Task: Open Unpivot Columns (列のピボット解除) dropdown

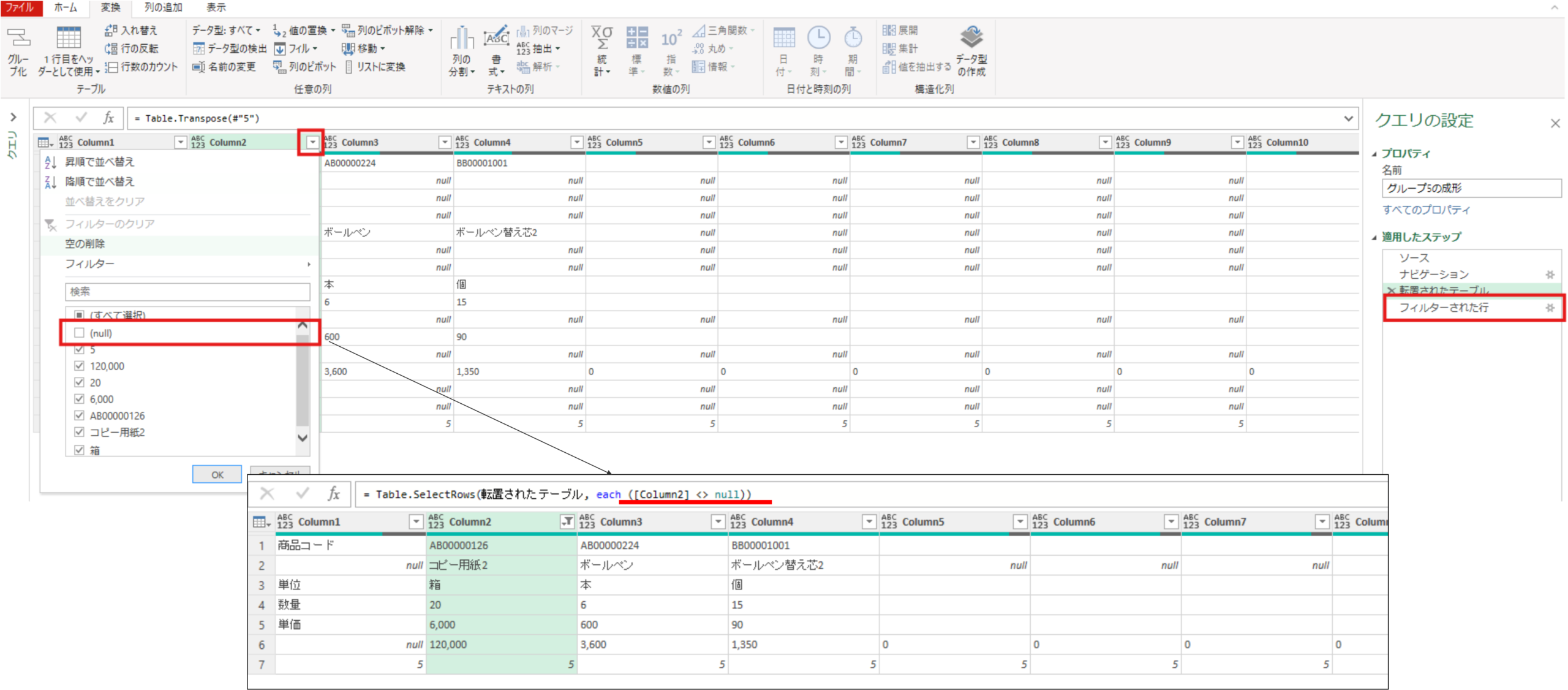Action: click(388, 30)
